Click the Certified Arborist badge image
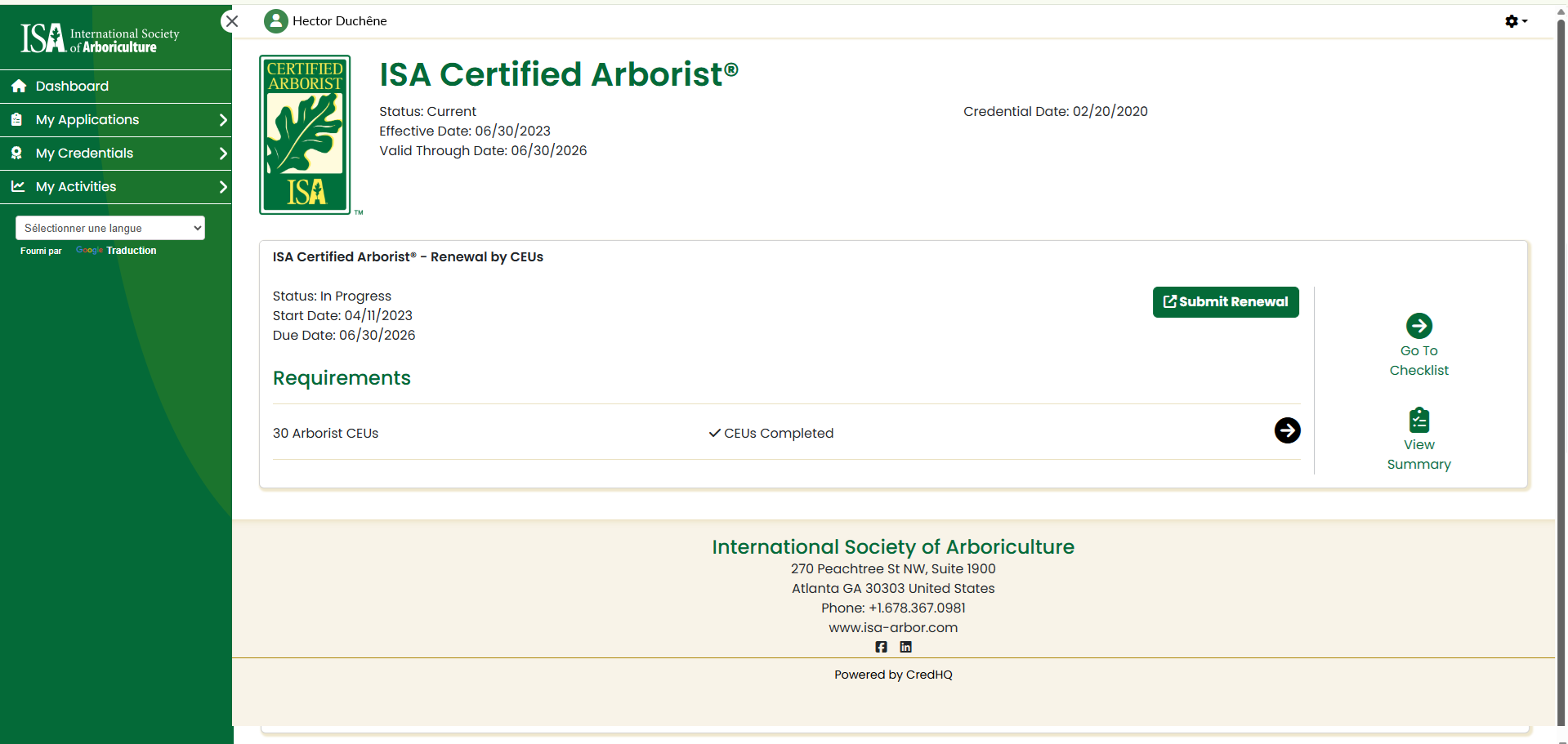This screenshot has height=744, width=1568. pos(305,135)
